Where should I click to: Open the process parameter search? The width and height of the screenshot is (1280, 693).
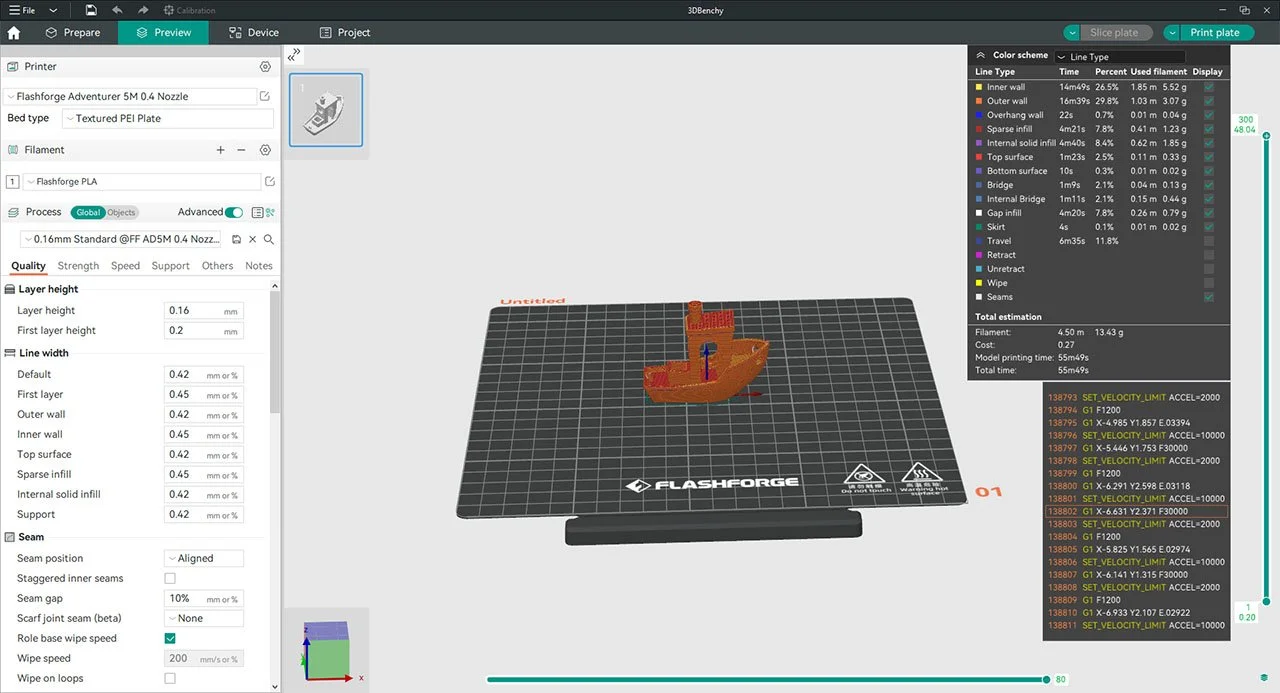coord(270,239)
